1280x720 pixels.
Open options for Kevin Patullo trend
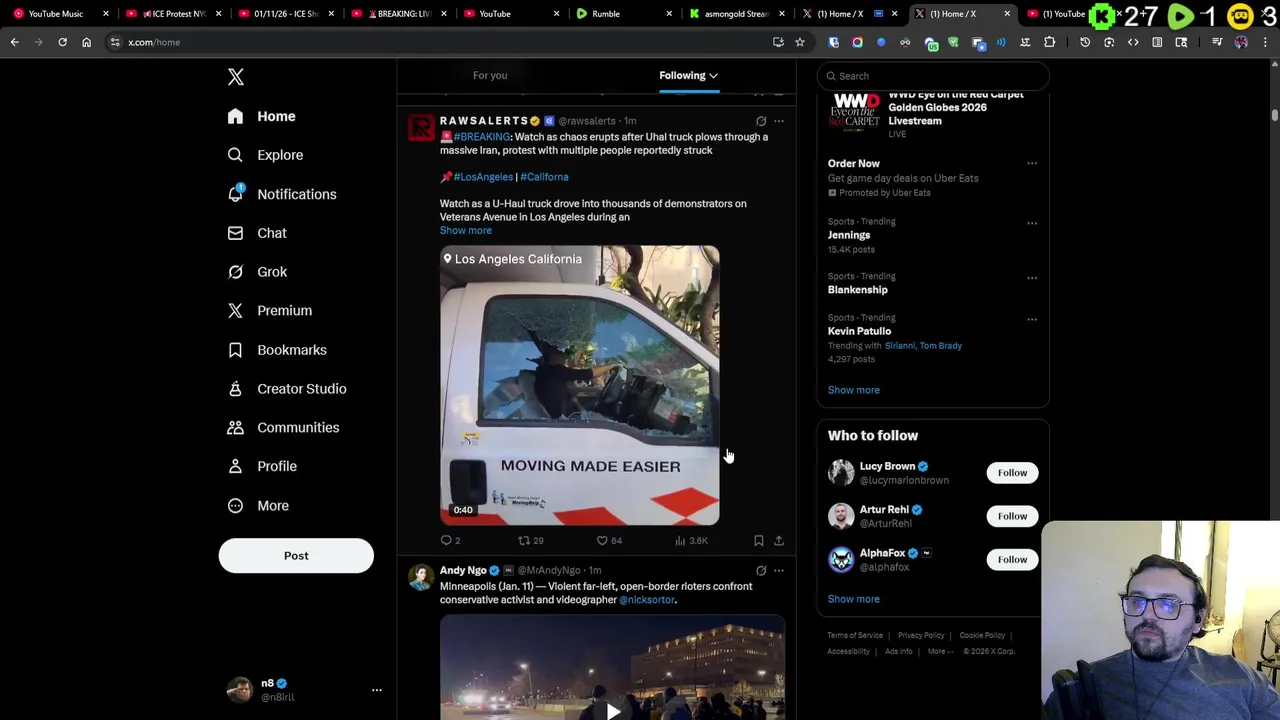[1032, 319]
